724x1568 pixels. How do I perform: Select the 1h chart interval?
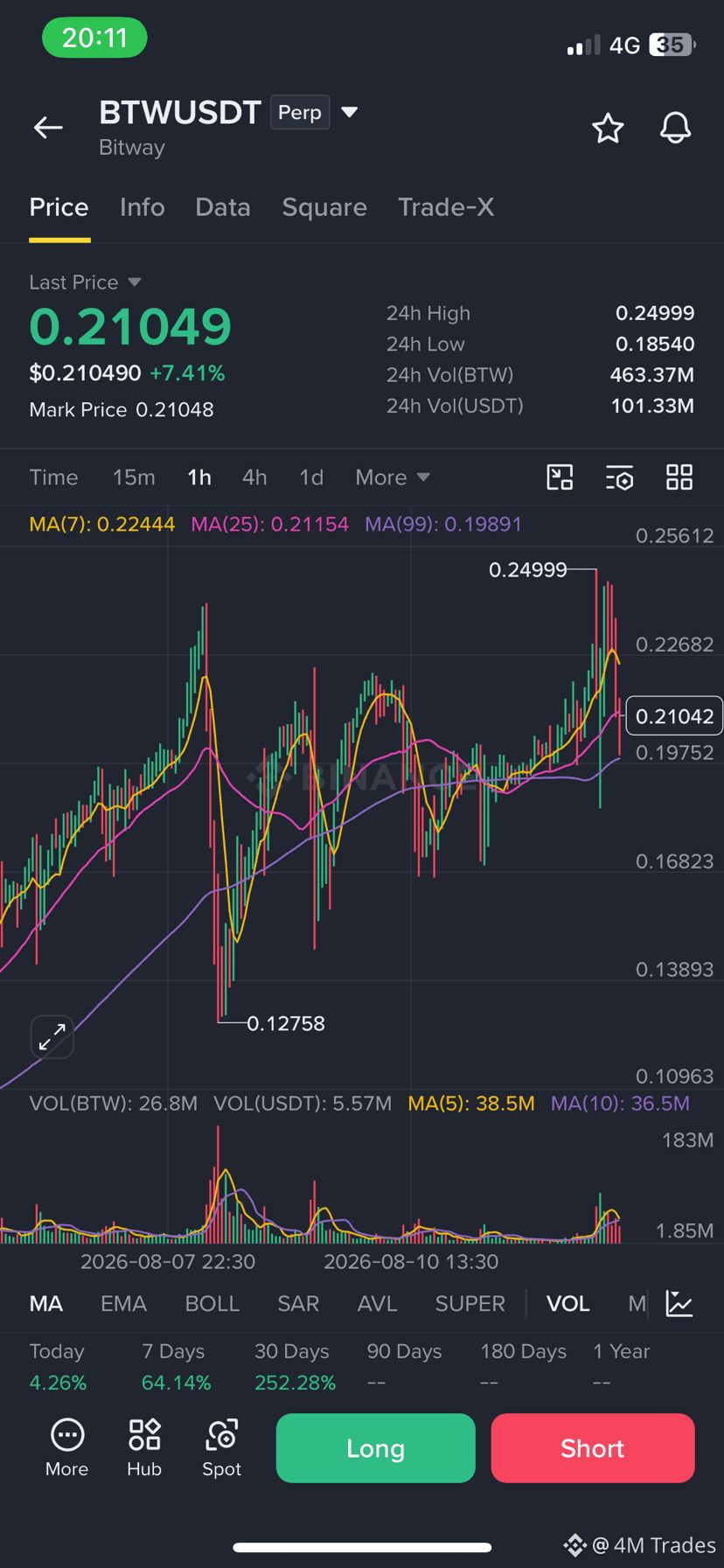pyautogui.click(x=199, y=477)
